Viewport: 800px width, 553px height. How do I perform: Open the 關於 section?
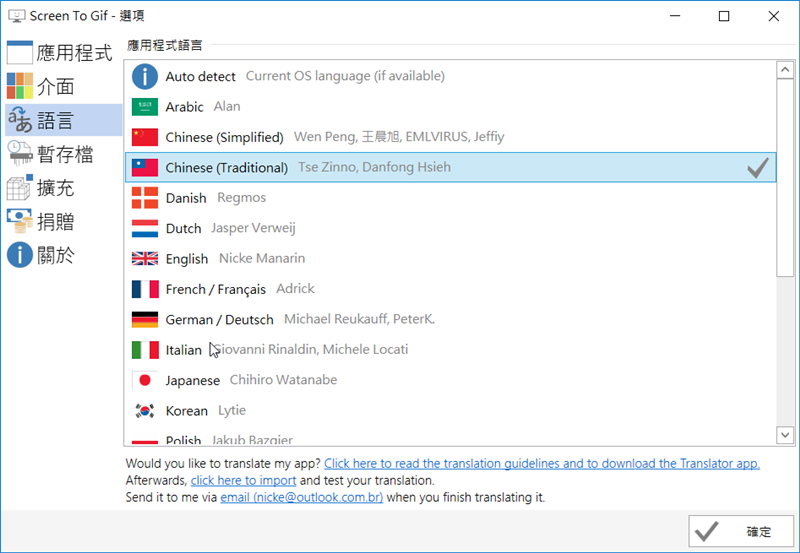pyautogui.click(x=63, y=255)
